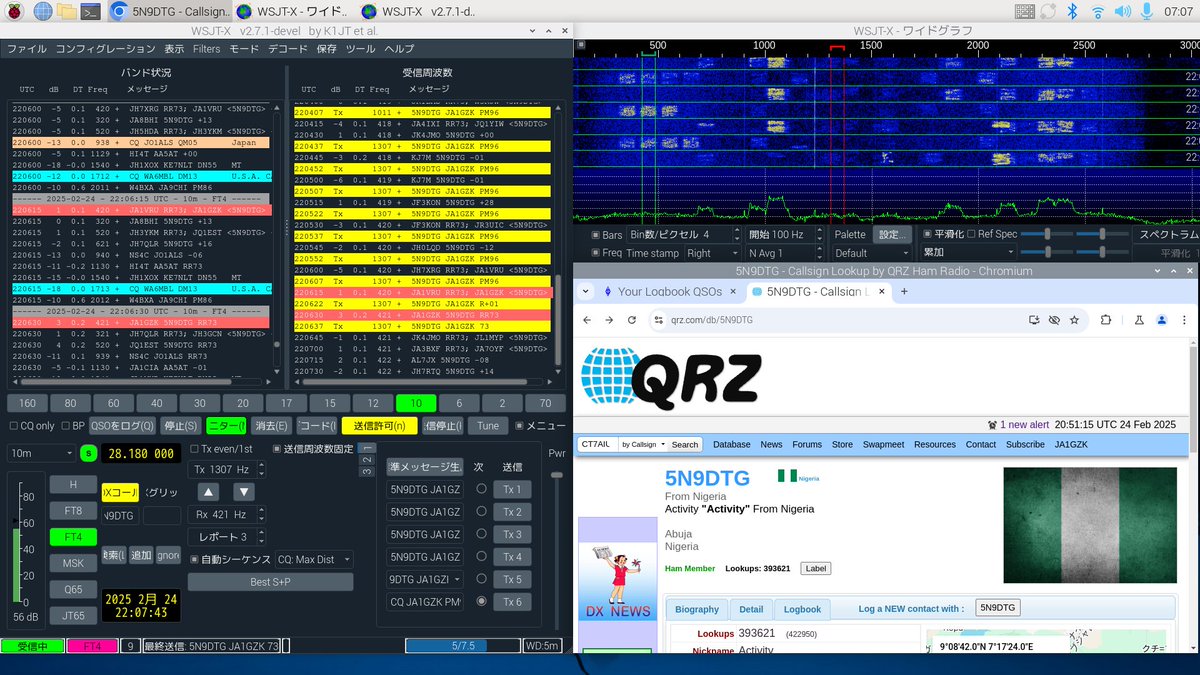This screenshot has width=1200, height=675.
Task: Open Chromium three-dot menu
Action: [1185, 320]
